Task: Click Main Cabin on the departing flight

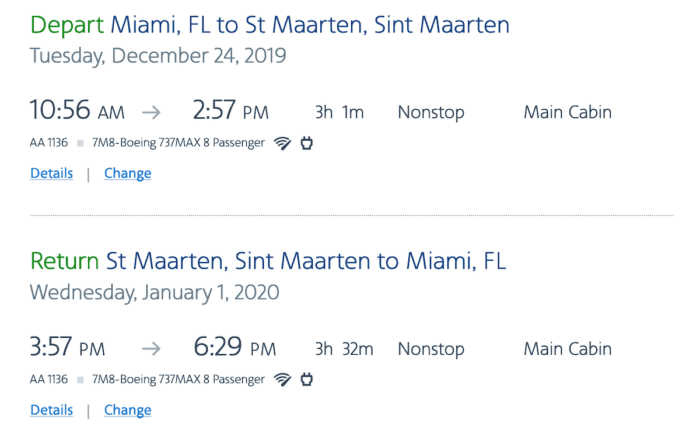Action: 567,112
